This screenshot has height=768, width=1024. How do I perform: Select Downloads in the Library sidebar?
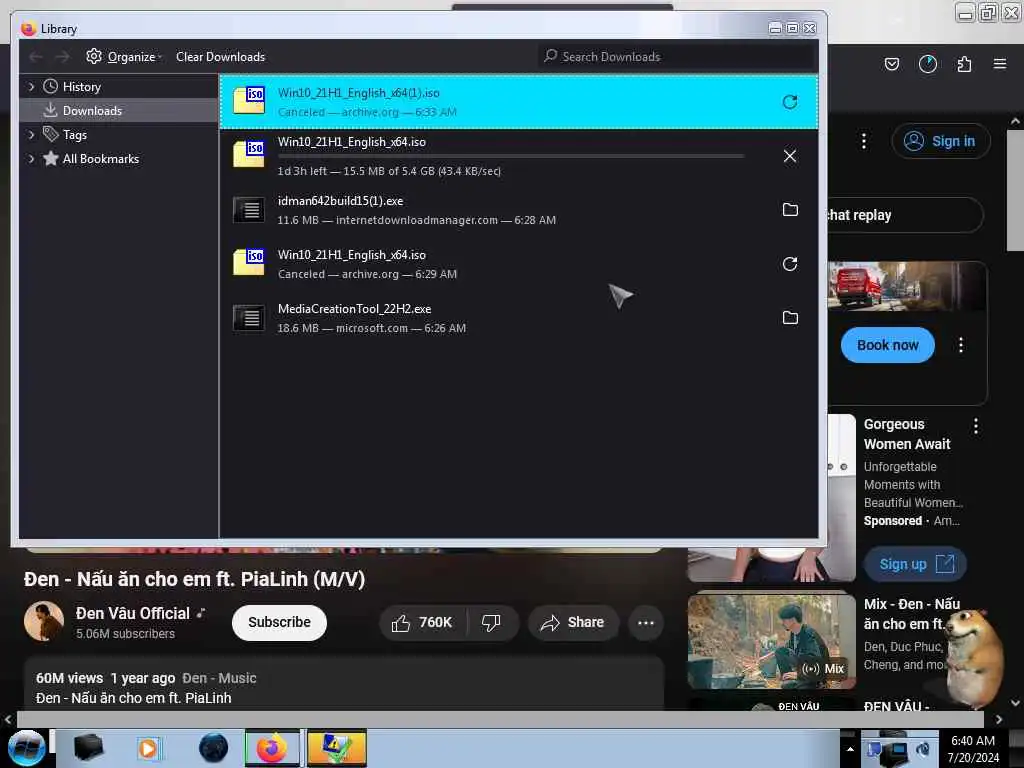118,111
